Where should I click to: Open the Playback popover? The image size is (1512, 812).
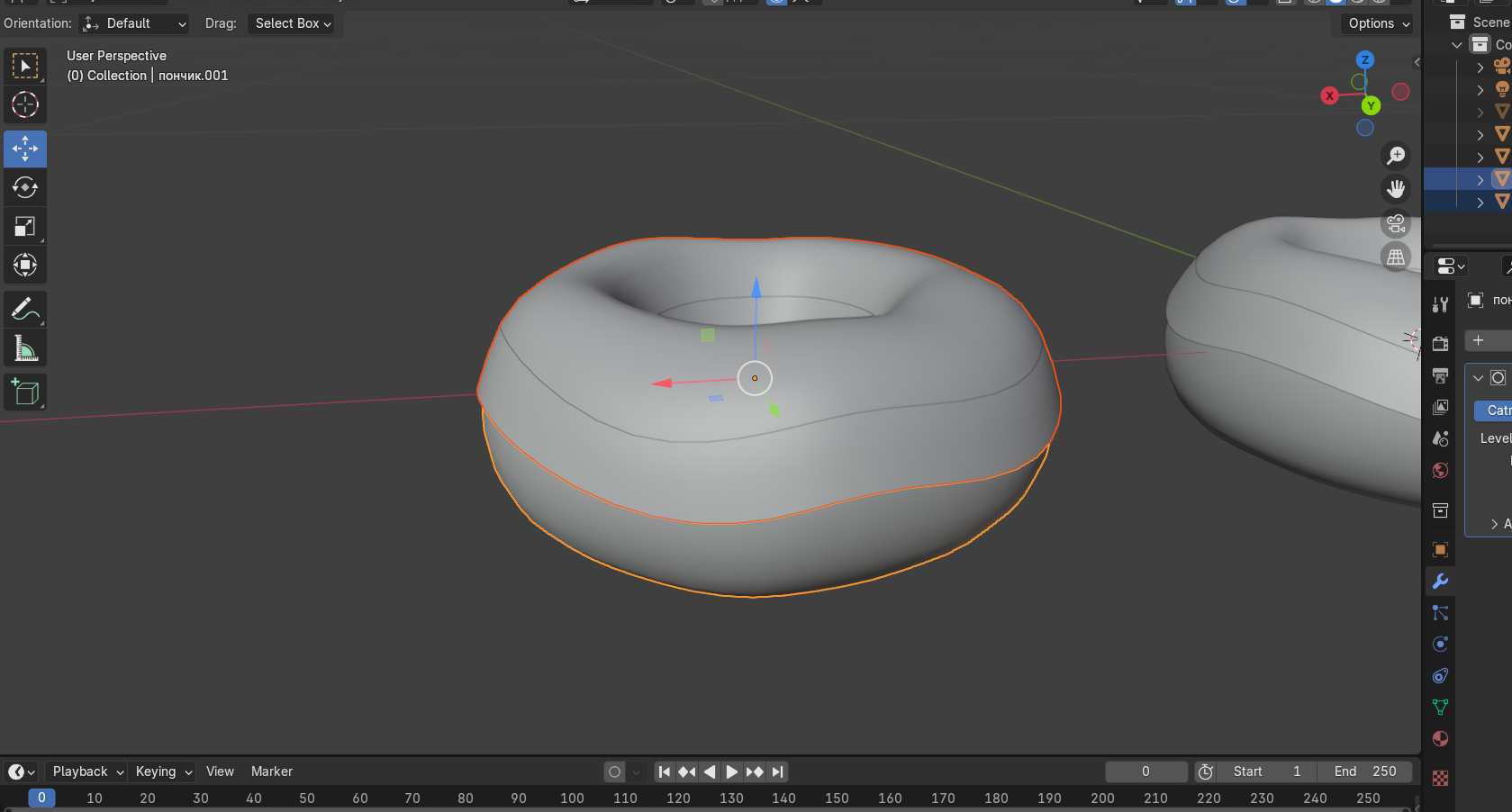click(x=86, y=771)
